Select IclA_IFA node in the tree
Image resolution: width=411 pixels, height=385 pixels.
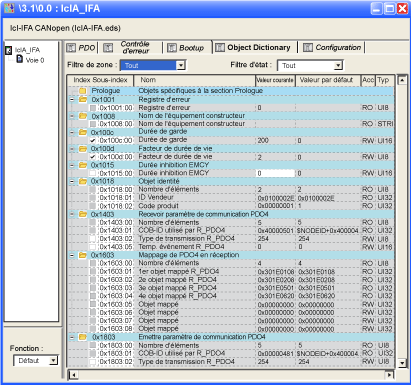tap(27, 50)
